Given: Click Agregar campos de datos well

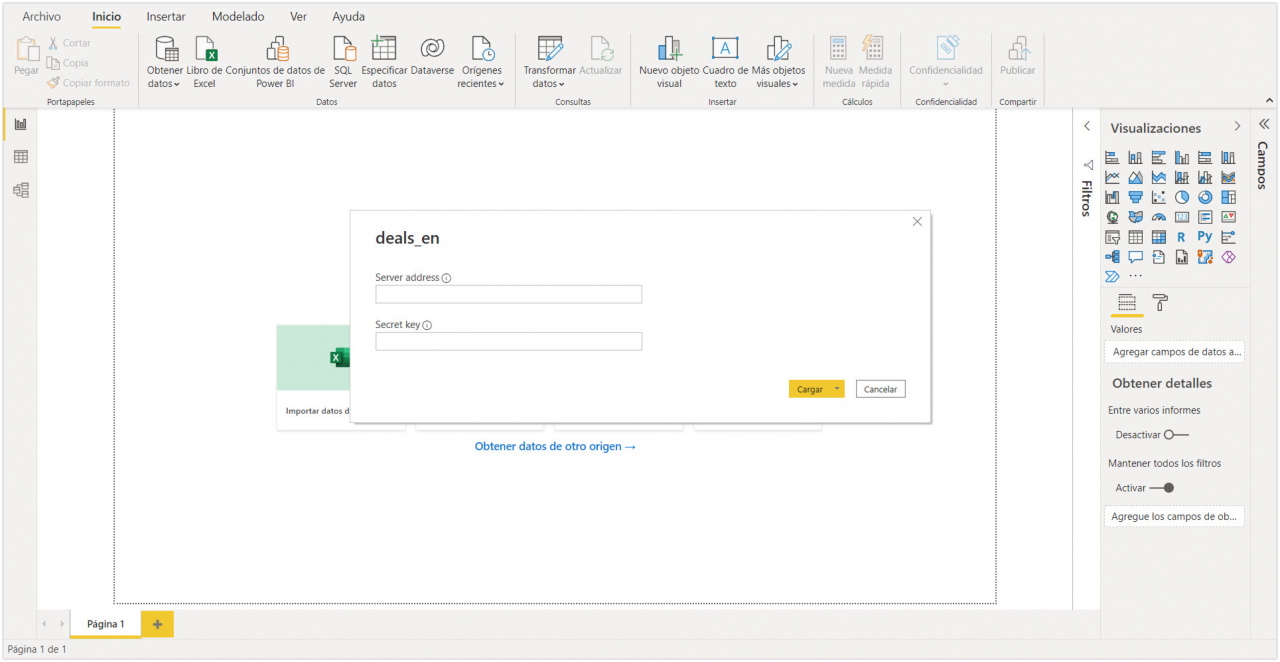Looking at the screenshot, I should (x=1175, y=352).
